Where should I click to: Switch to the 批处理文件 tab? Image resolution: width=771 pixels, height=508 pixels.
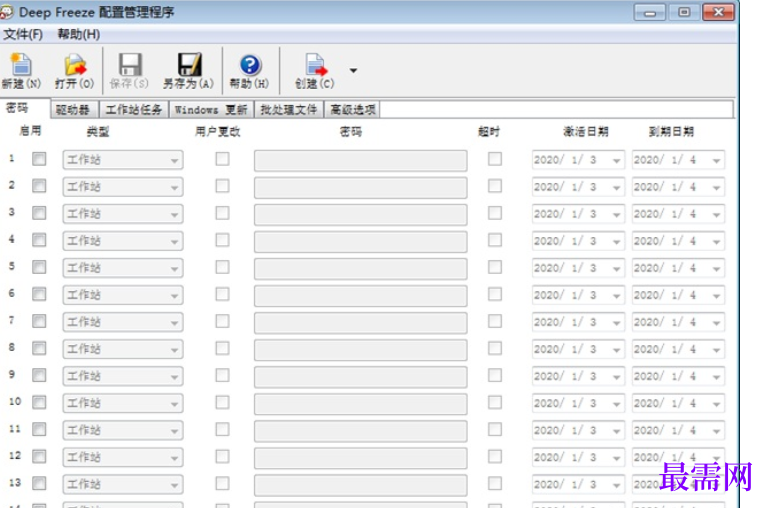(289, 110)
